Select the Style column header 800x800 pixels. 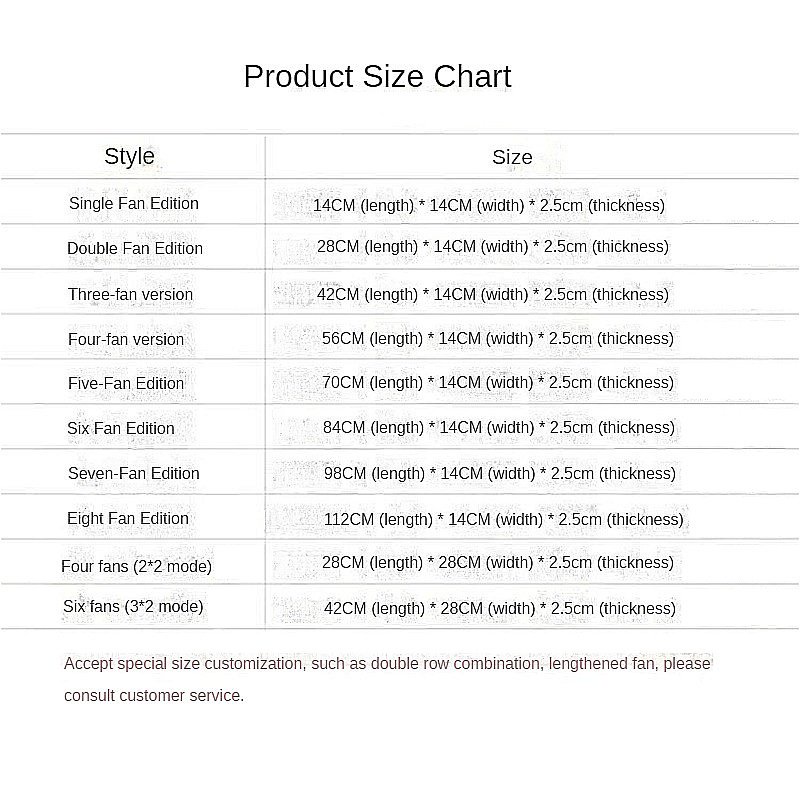130,156
